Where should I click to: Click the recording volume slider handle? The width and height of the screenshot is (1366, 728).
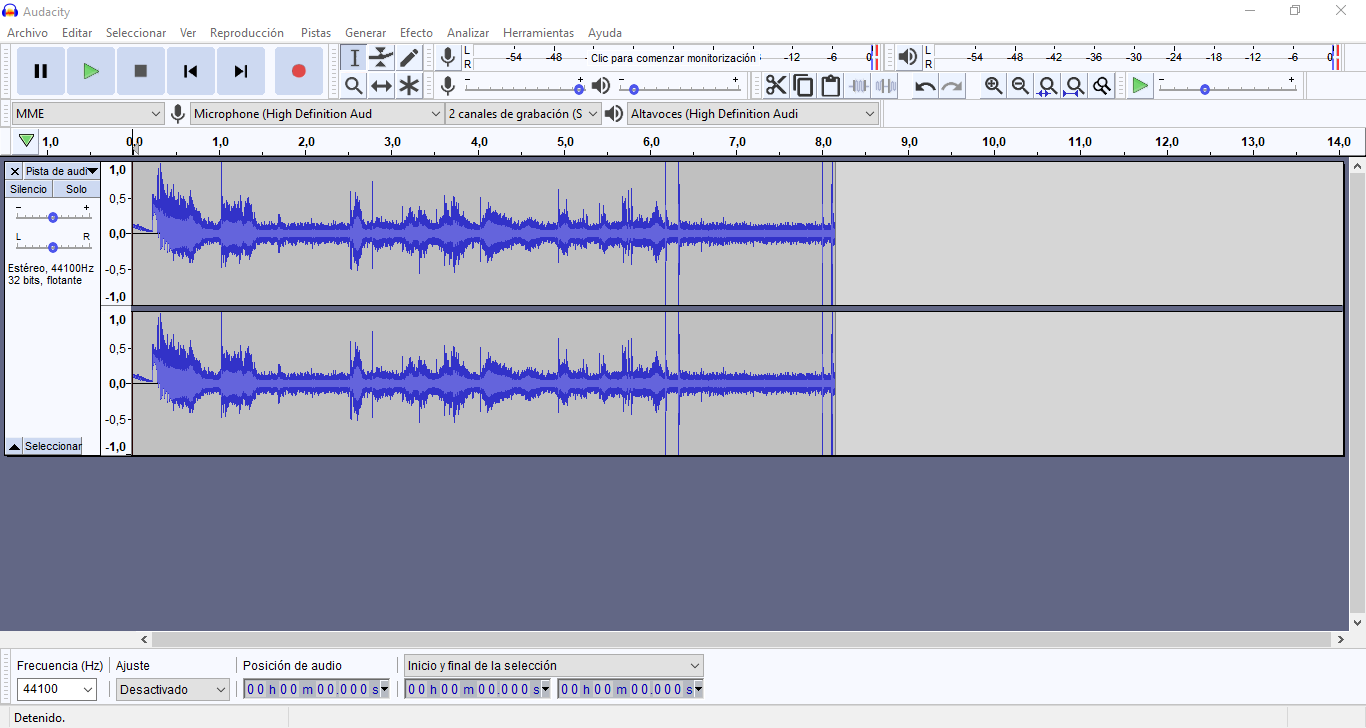tap(579, 89)
